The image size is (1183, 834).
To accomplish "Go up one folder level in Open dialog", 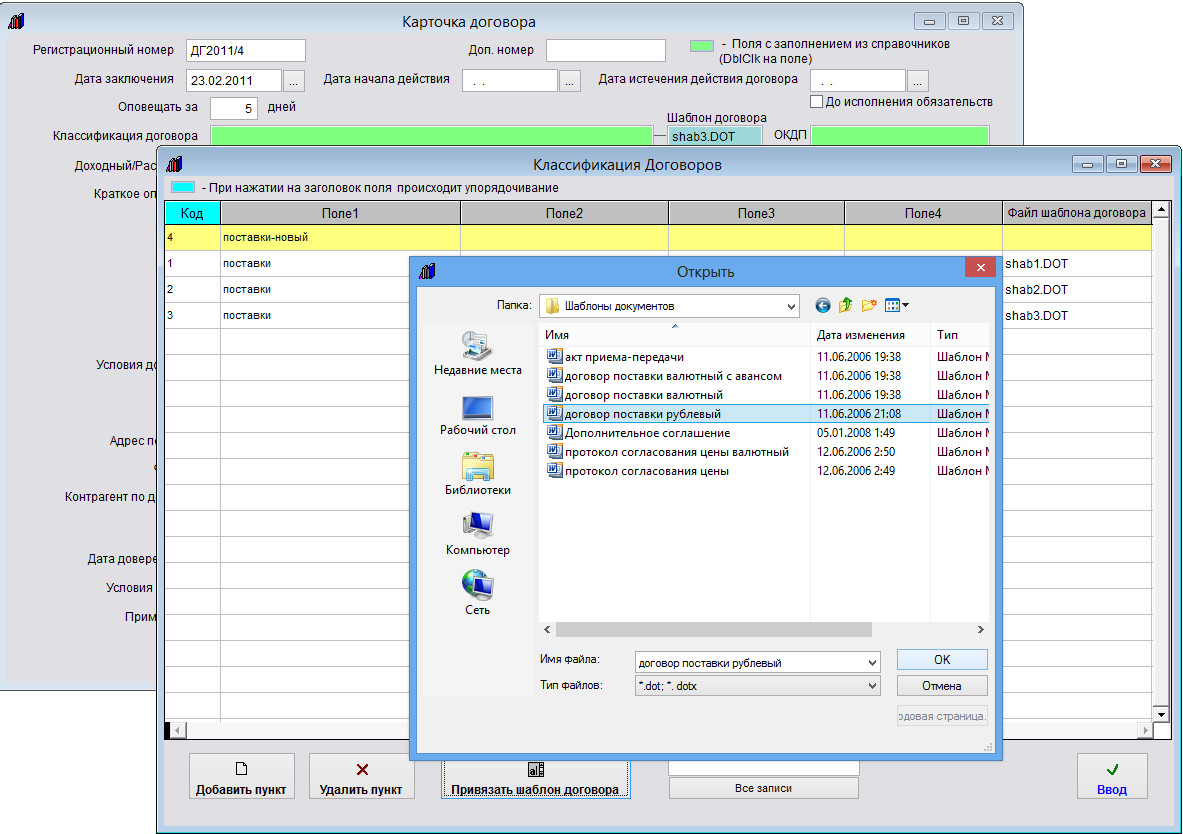I will click(x=845, y=306).
